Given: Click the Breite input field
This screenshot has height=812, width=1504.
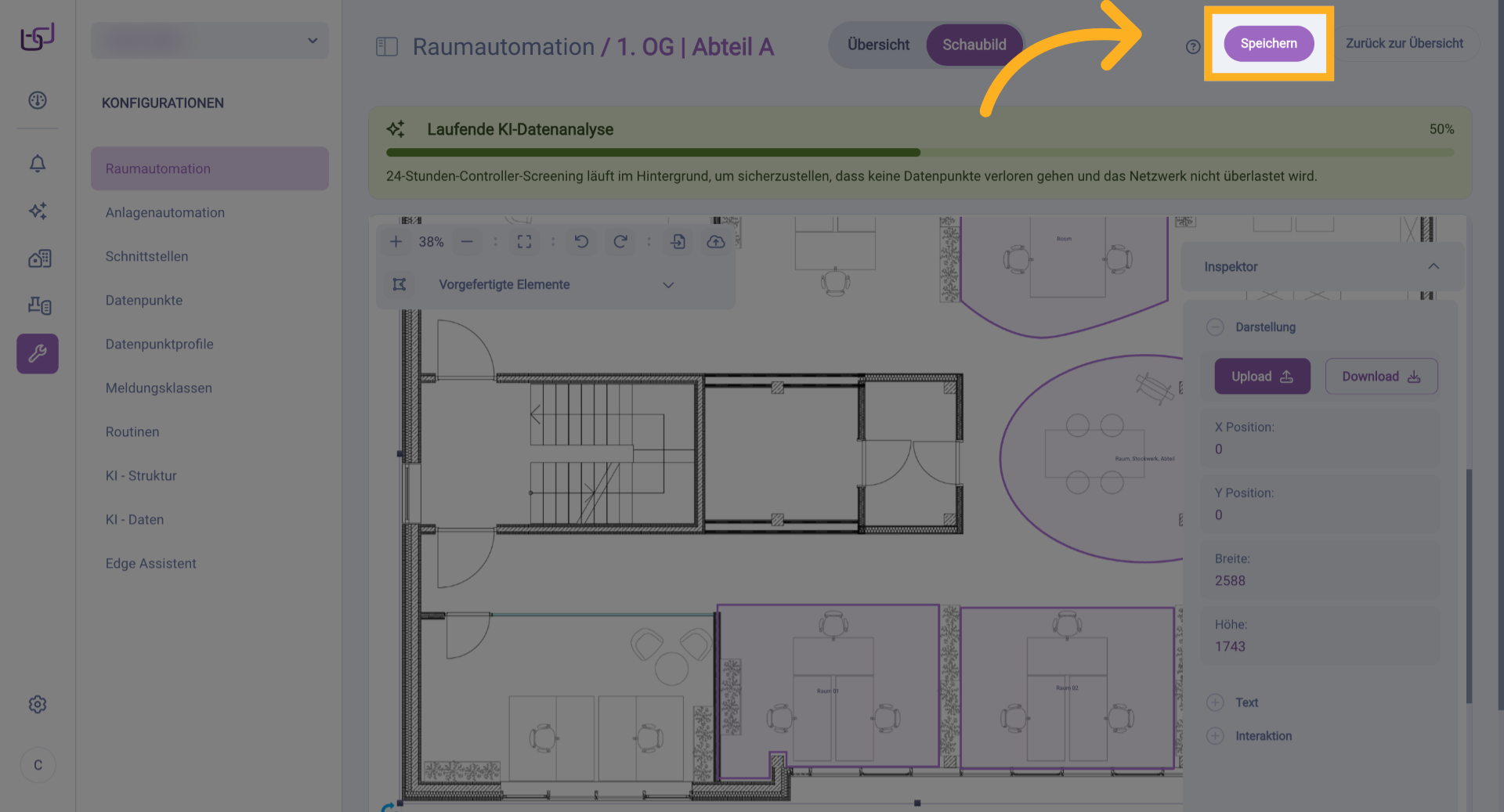Looking at the screenshot, I should pyautogui.click(x=1320, y=581).
